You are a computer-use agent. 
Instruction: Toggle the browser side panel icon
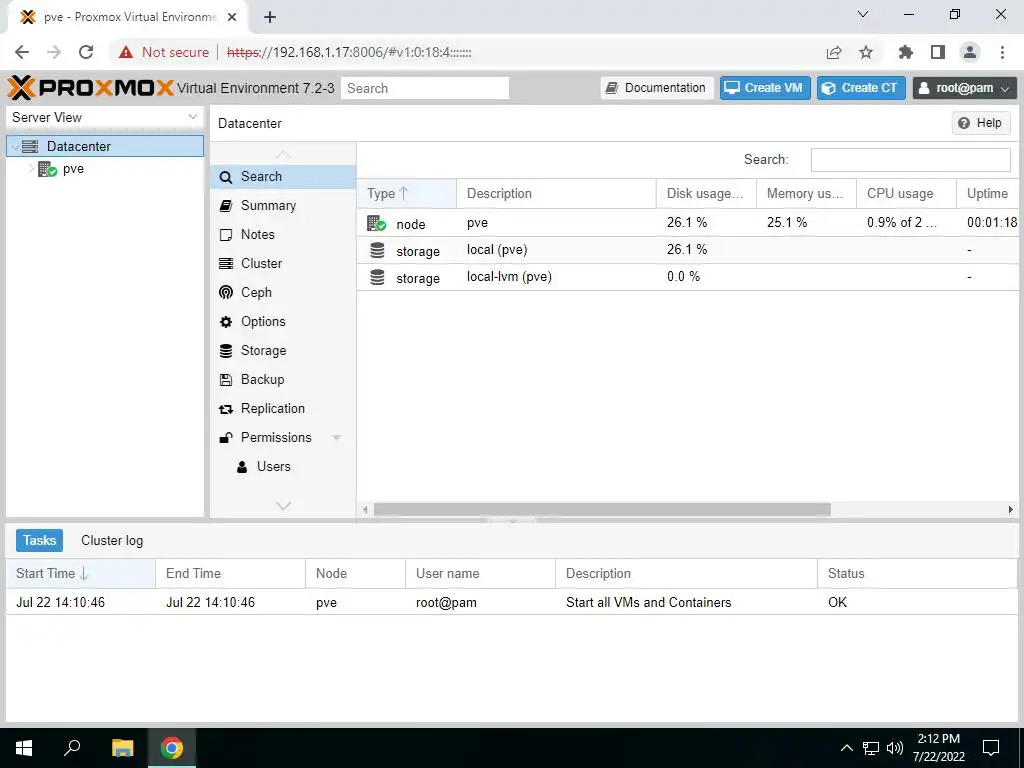938,52
